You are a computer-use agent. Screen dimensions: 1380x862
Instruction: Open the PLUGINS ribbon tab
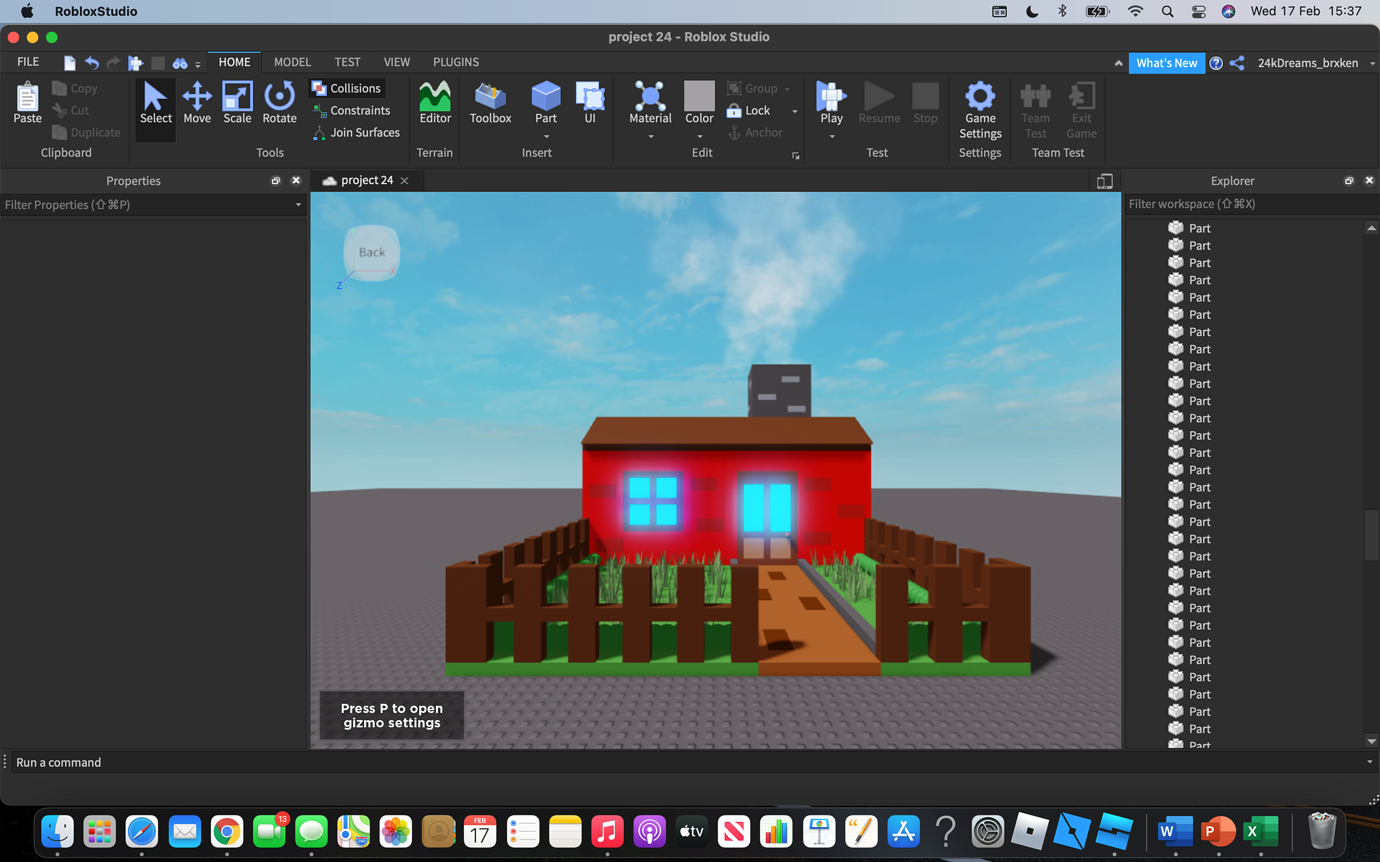[455, 62]
